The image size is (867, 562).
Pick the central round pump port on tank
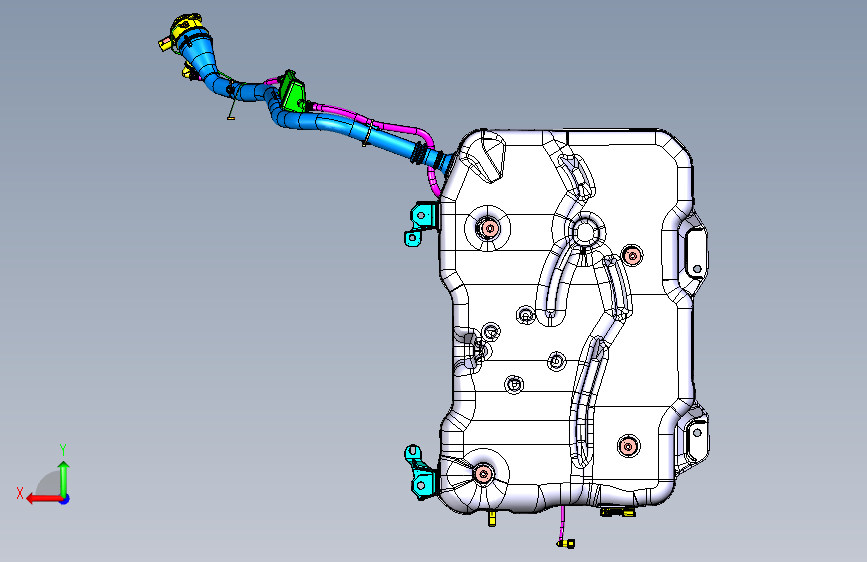584,232
